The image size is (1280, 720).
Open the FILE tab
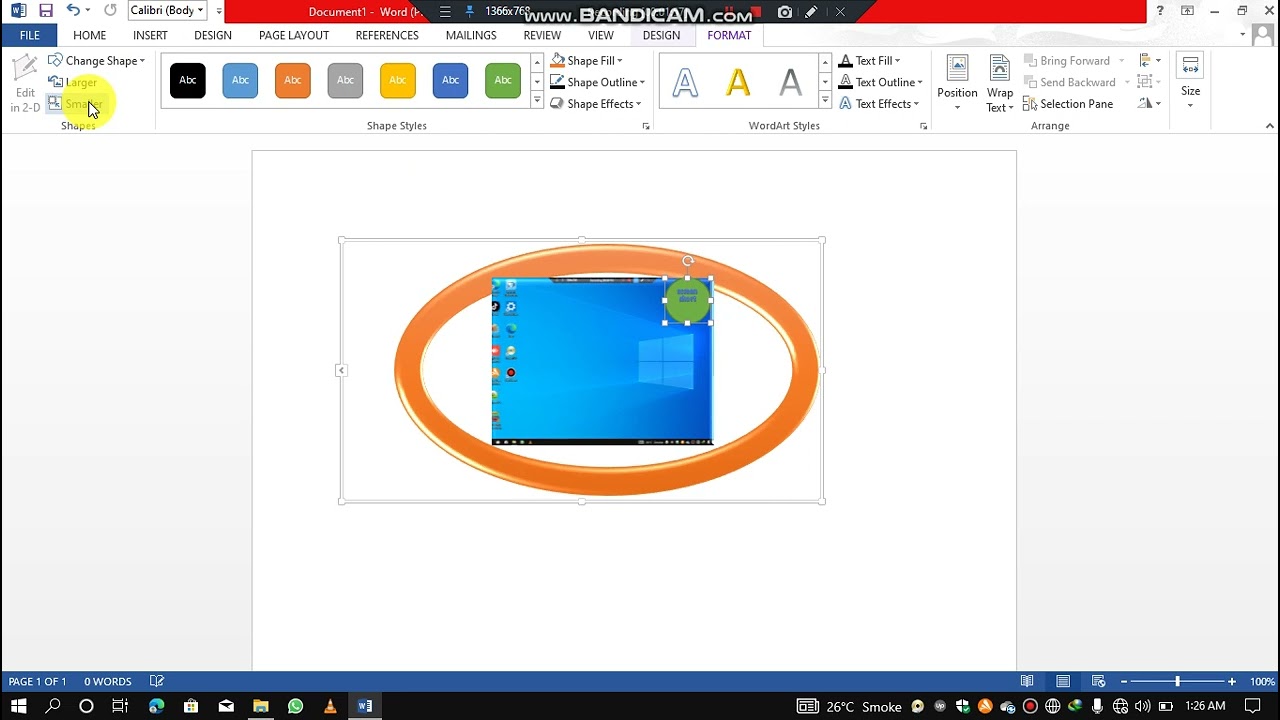(30, 35)
